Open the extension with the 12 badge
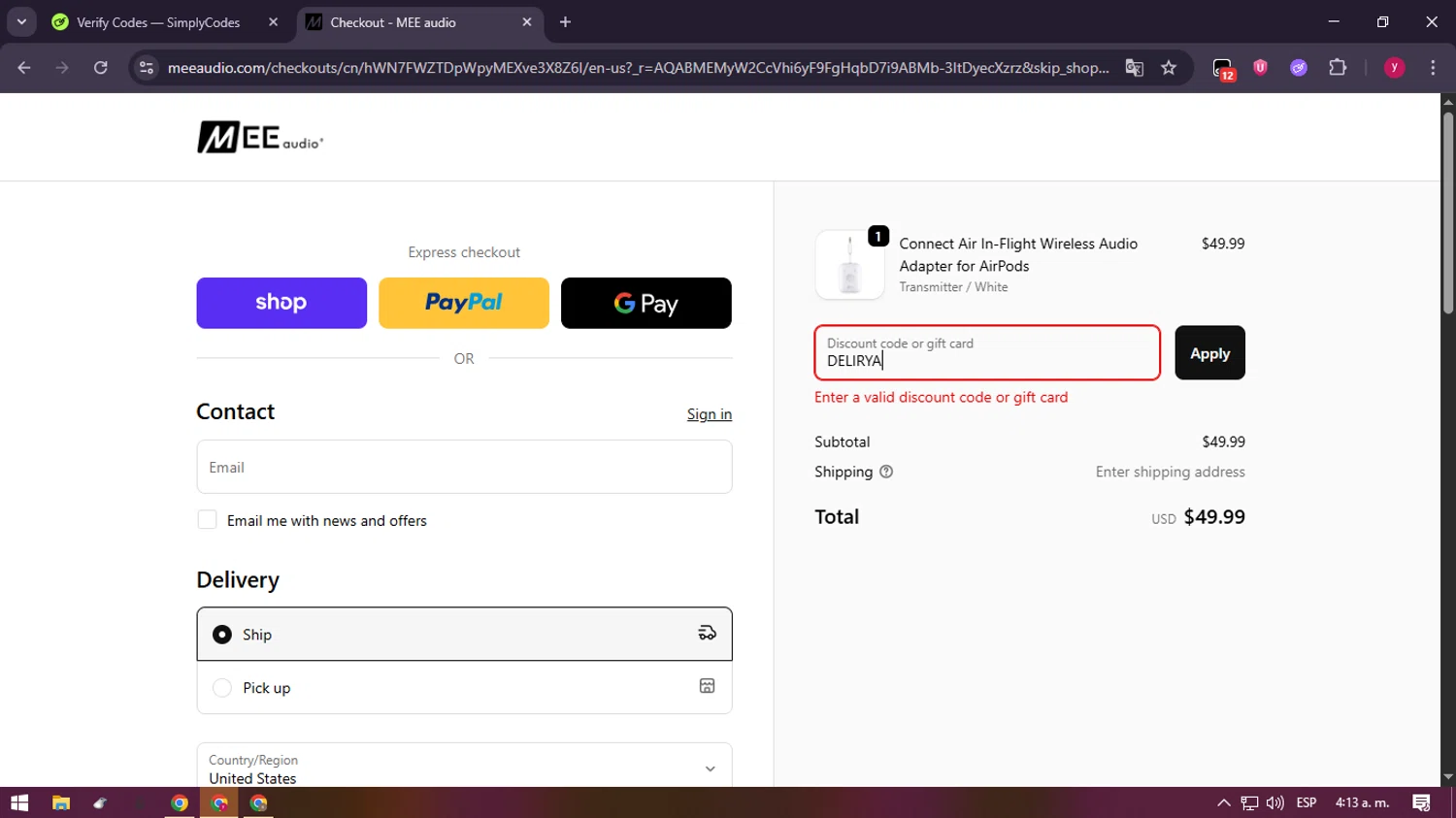The width and height of the screenshot is (1456, 818). coord(1223,68)
